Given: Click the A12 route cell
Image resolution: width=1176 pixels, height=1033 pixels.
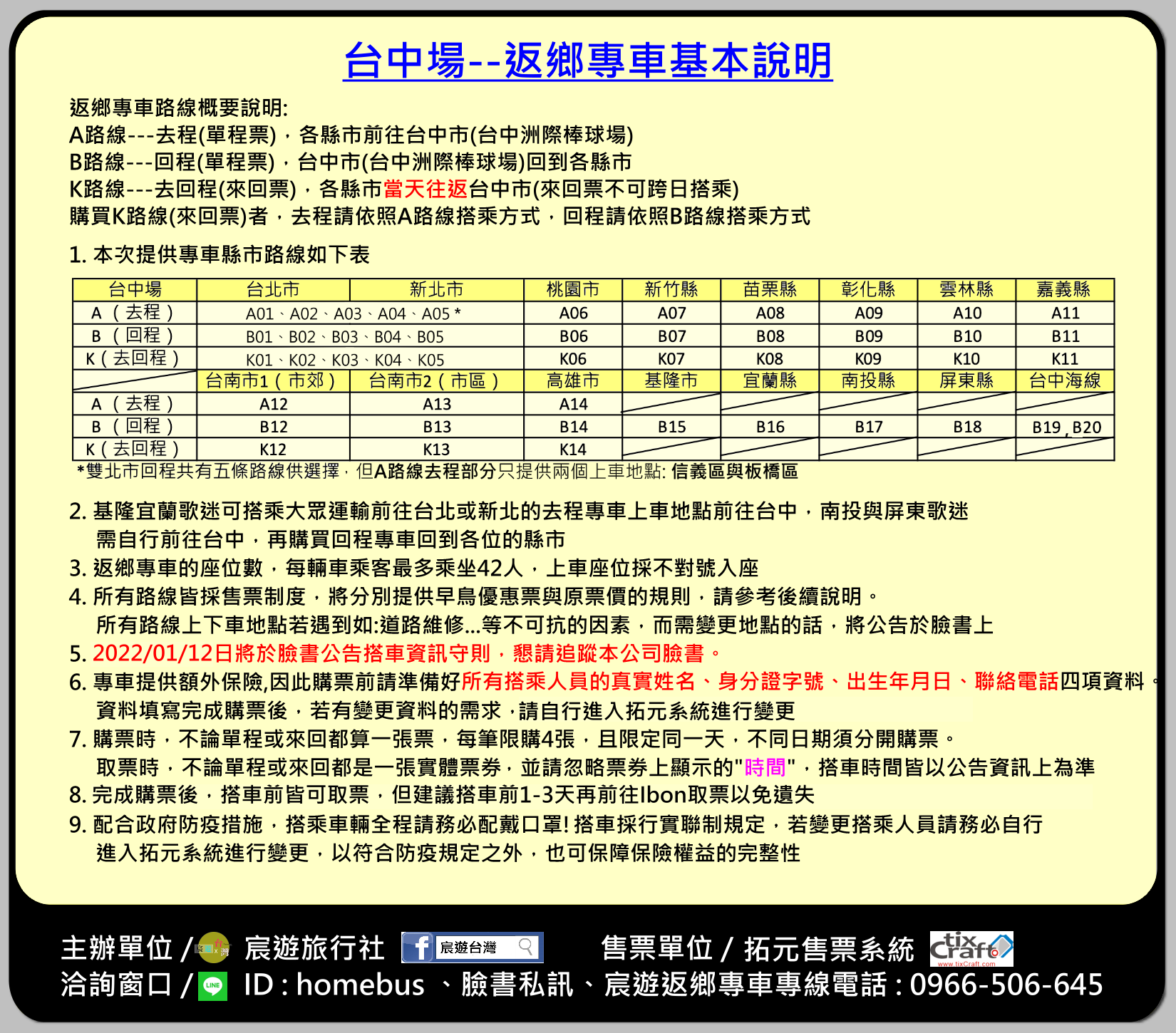Looking at the screenshot, I should (273, 404).
